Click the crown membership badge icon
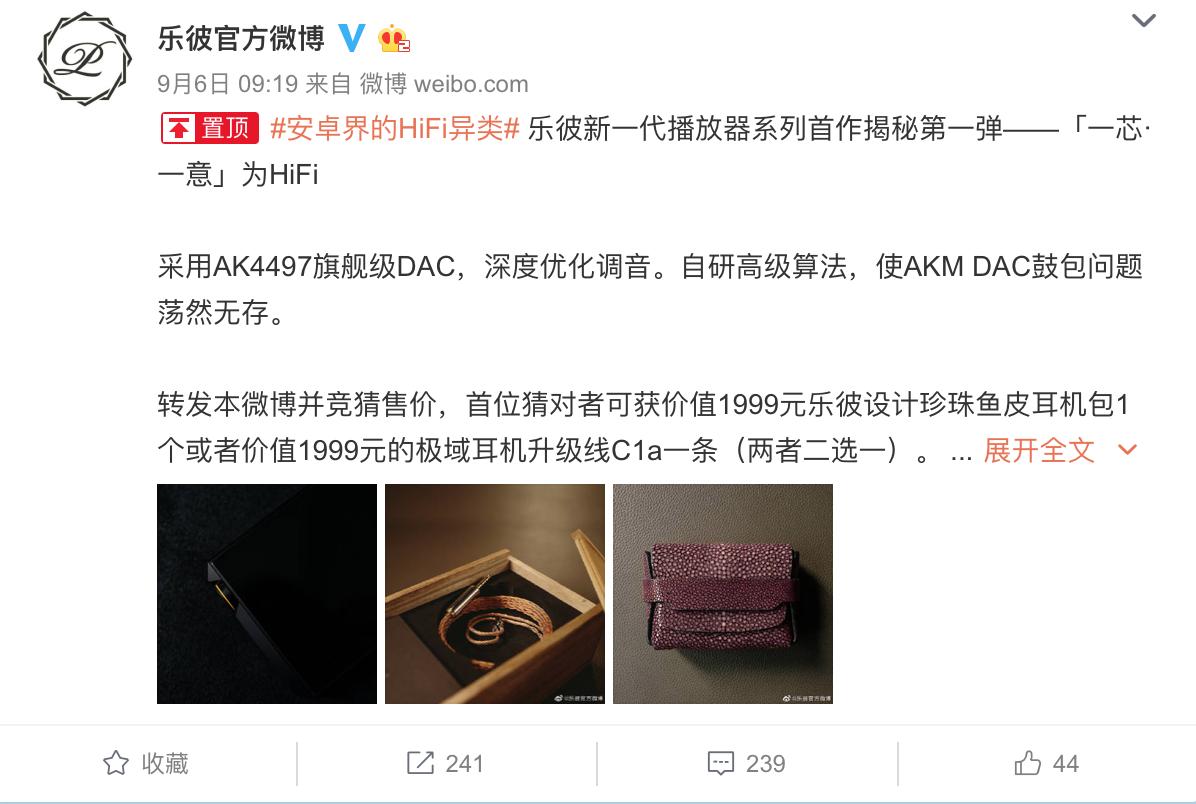 click(x=394, y=38)
